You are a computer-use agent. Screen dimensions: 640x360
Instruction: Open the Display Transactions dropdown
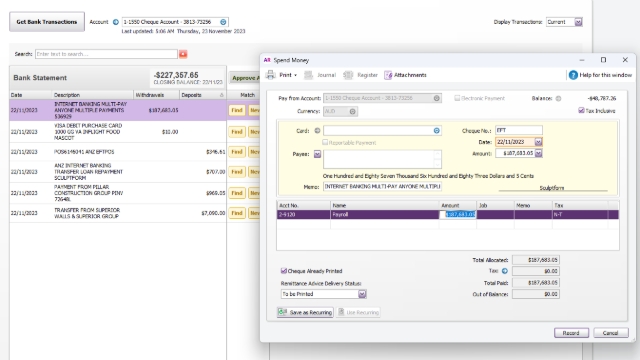click(578, 22)
